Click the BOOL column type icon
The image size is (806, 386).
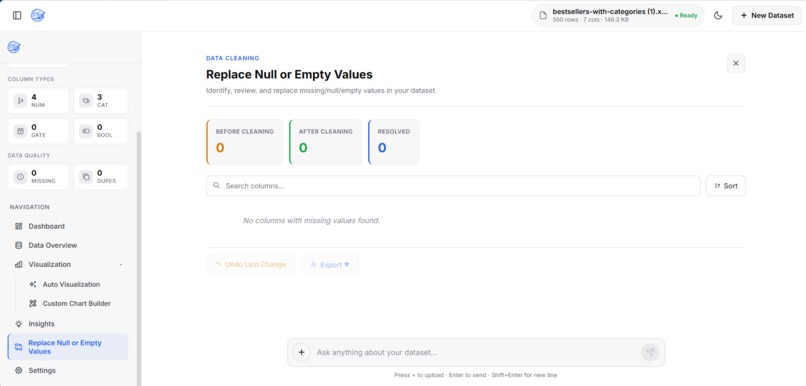[86, 131]
